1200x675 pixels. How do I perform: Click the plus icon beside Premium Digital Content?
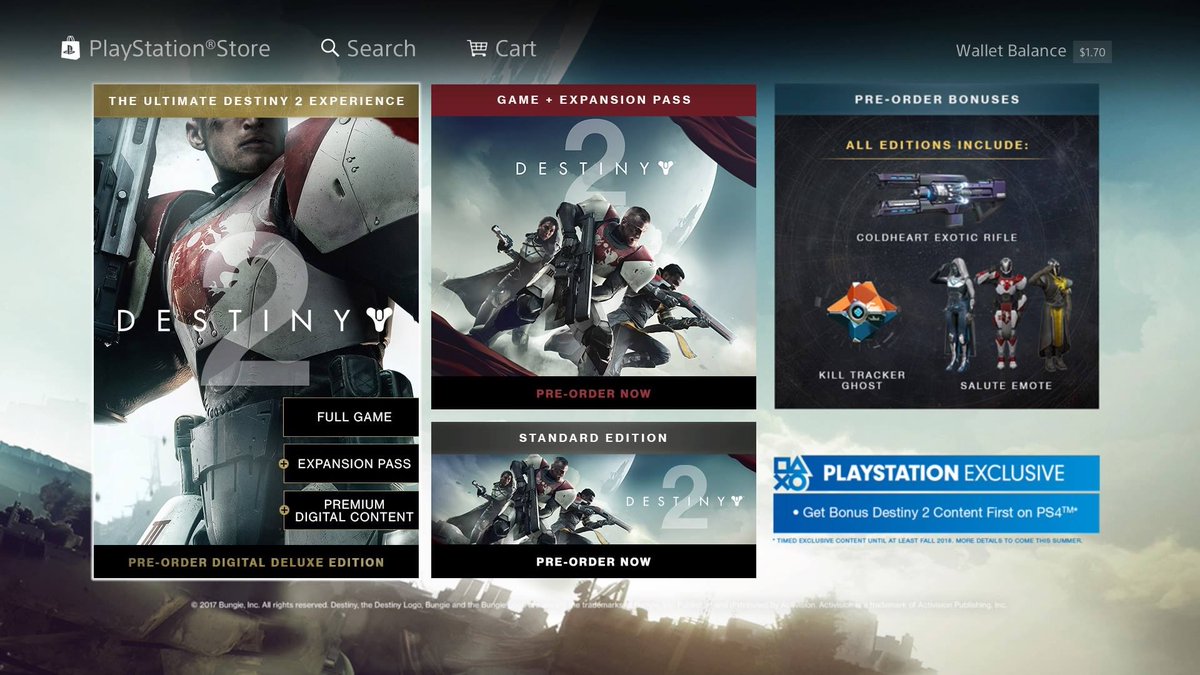coord(285,510)
